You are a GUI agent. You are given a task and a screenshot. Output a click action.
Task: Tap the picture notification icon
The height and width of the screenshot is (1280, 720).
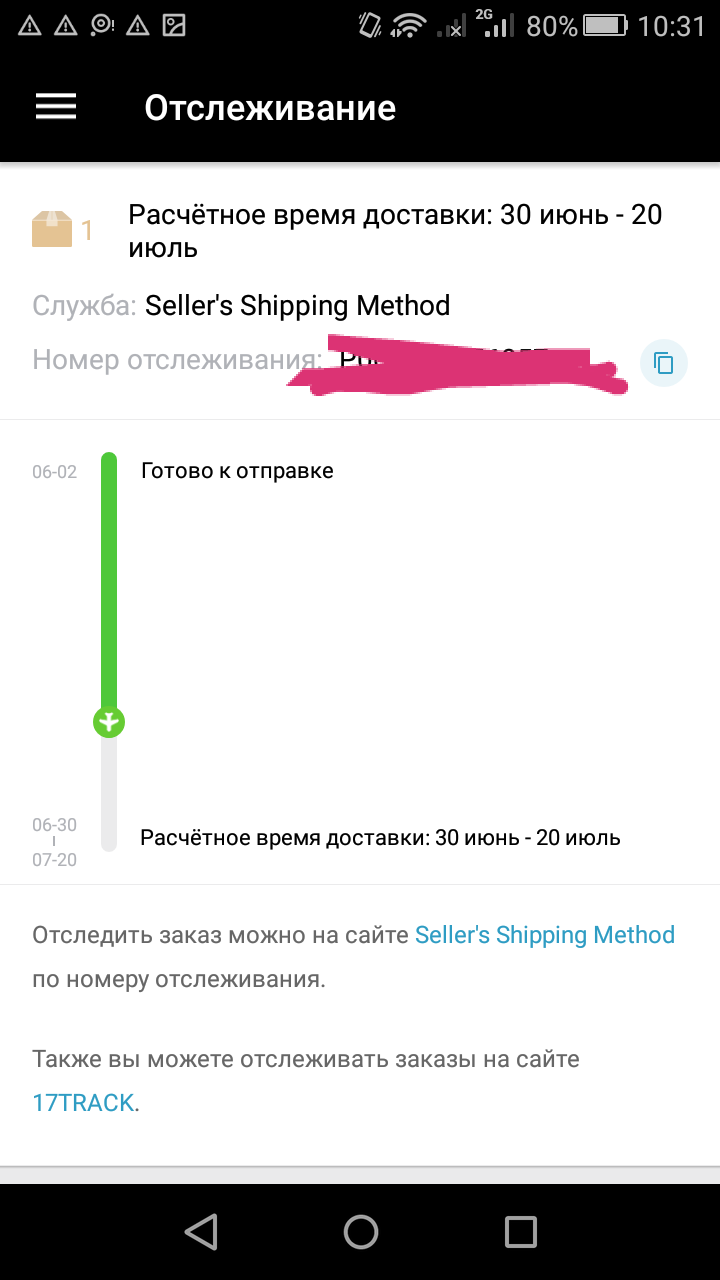tap(174, 26)
